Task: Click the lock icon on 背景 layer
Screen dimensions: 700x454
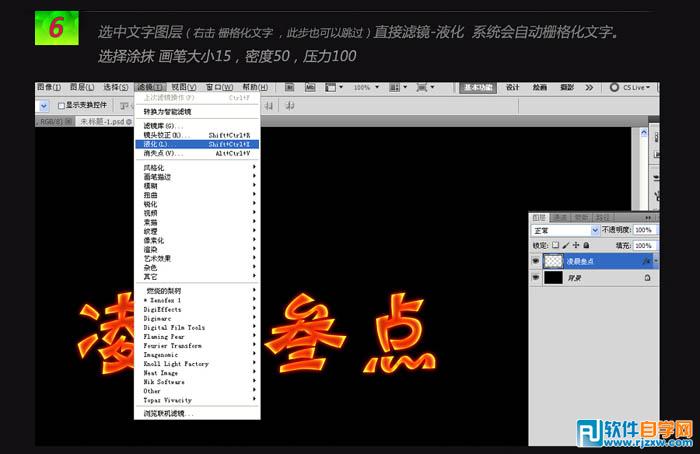Action: (647, 278)
